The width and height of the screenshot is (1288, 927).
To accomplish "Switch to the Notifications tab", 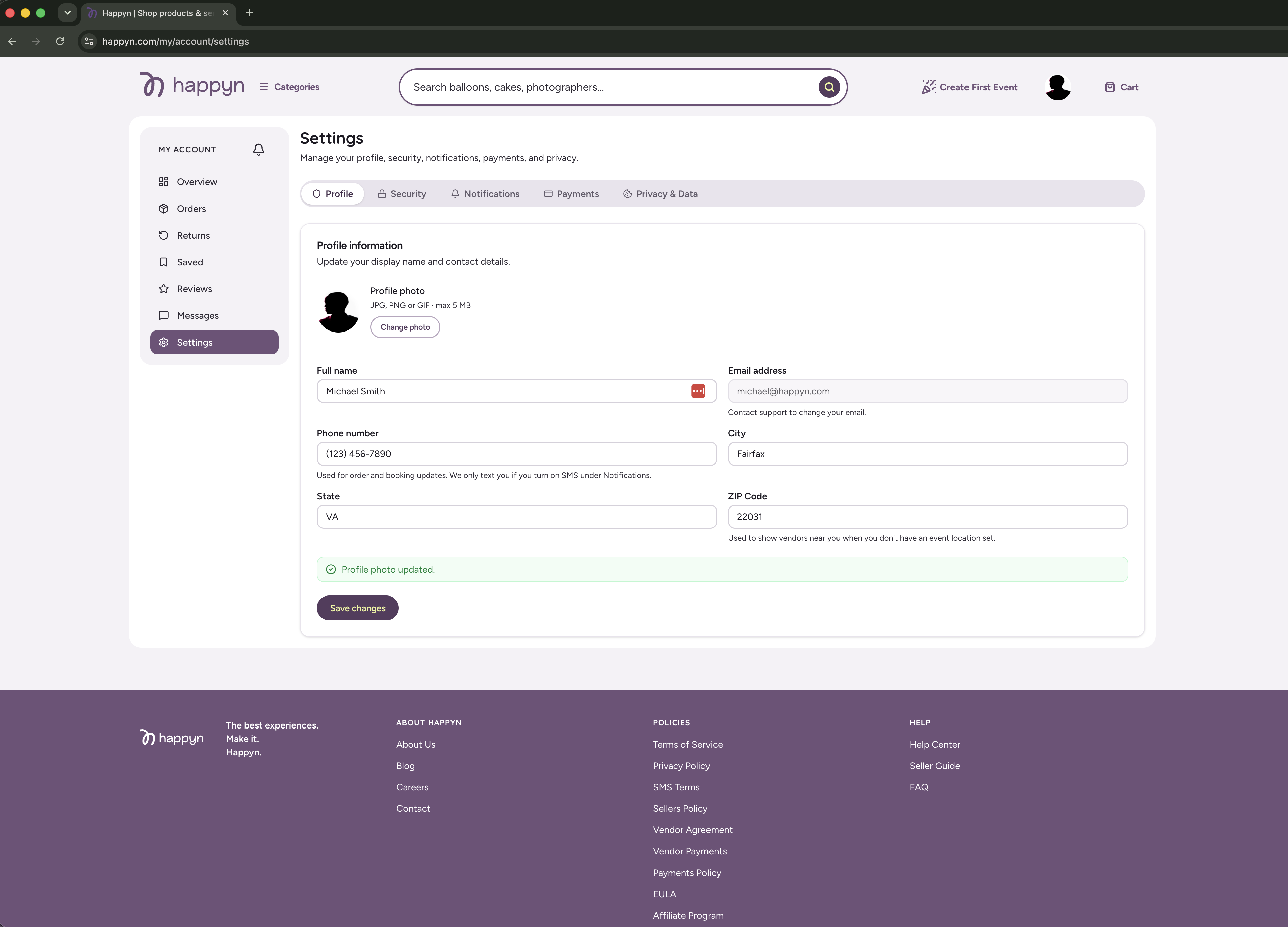I will [485, 194].
